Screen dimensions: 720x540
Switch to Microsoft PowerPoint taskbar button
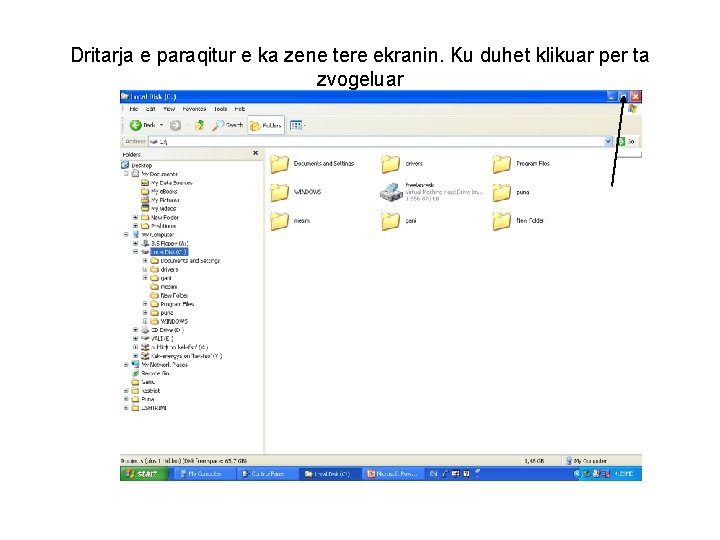tap(393, 474)
